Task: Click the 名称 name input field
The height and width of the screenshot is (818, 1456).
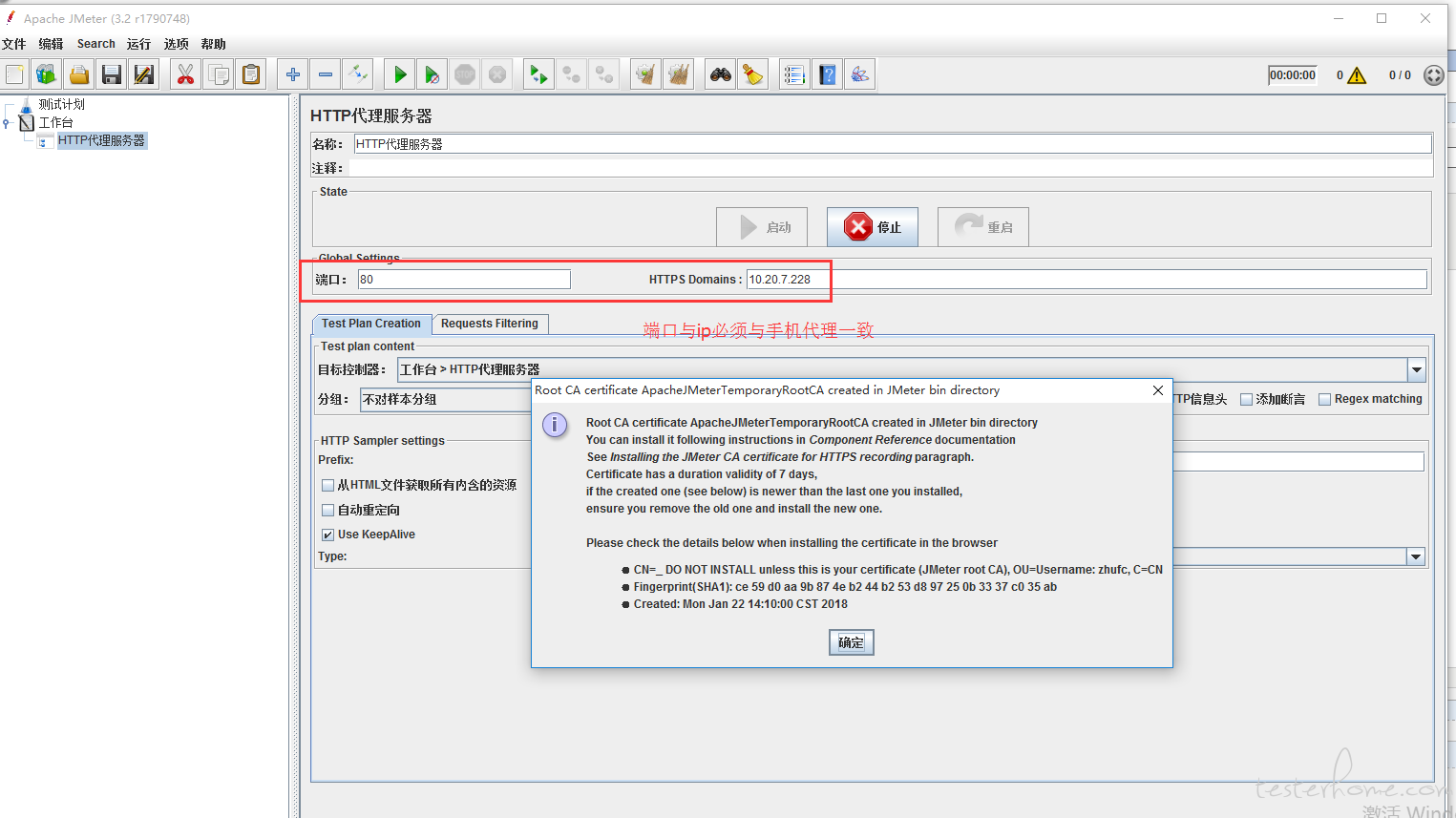Action: [x=893, y=144]
